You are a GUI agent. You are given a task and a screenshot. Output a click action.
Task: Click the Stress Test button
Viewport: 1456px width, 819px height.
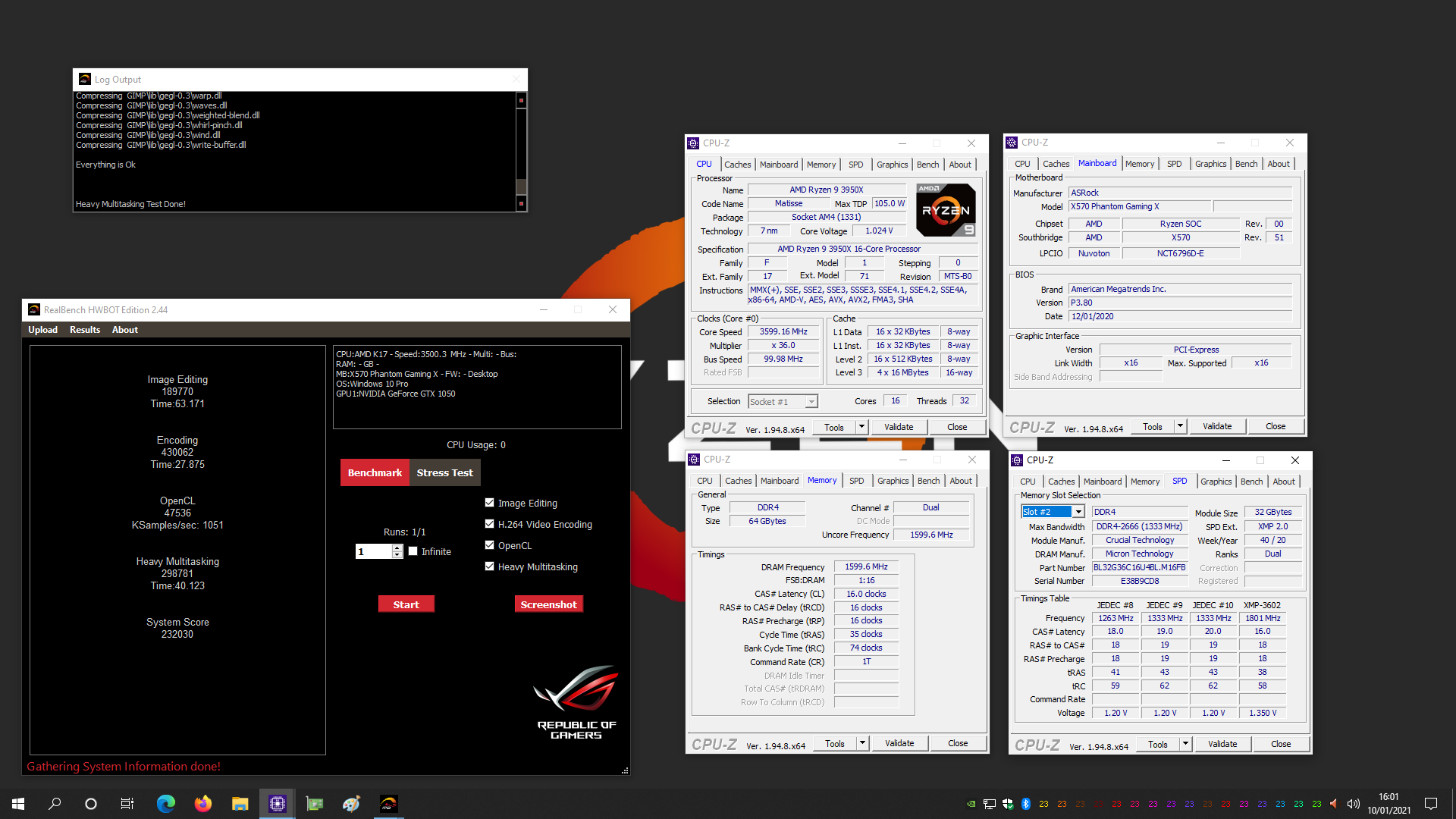pos(444,472)
